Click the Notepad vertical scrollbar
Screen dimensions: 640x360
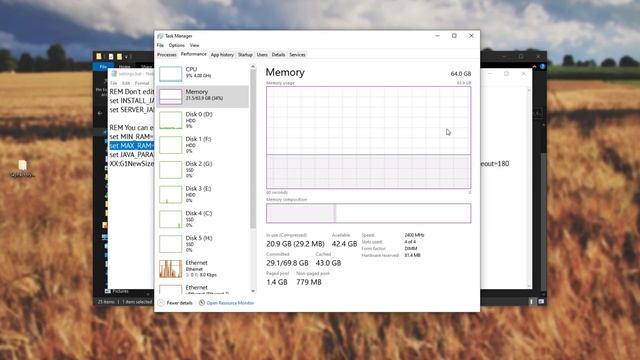pos(529,188)
